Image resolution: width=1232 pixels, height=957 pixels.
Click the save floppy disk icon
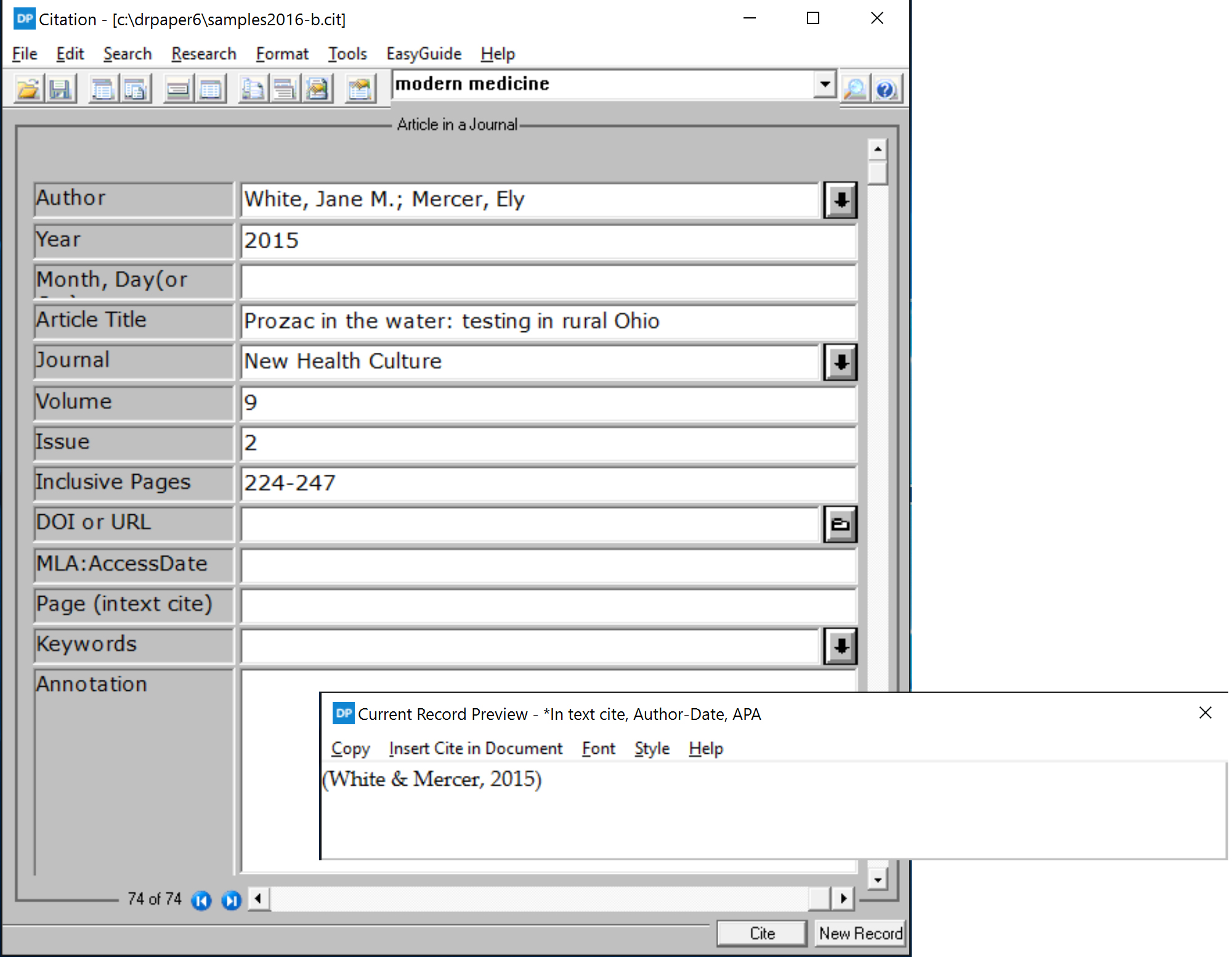60,90
